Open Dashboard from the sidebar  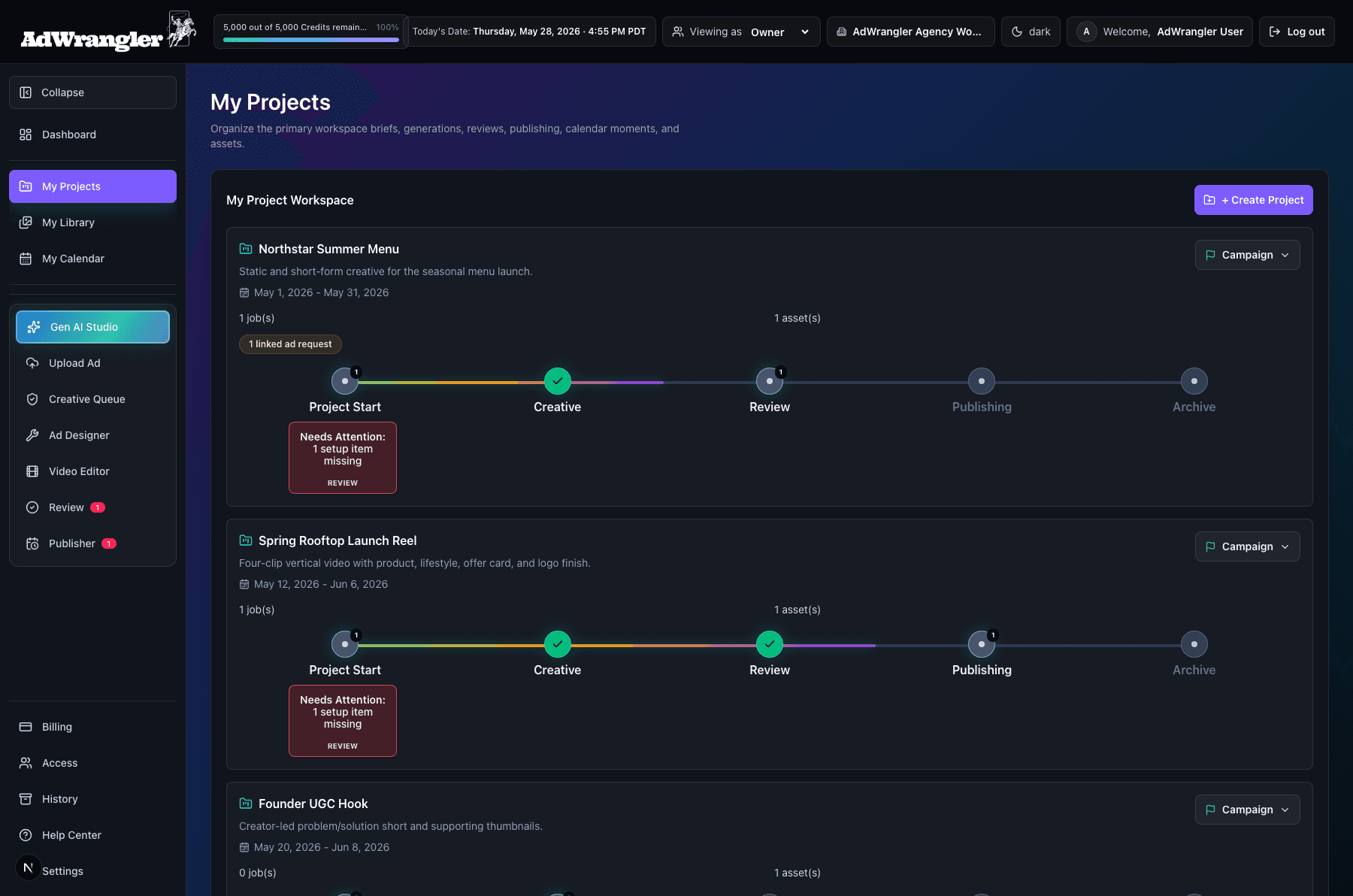[92, 135]
